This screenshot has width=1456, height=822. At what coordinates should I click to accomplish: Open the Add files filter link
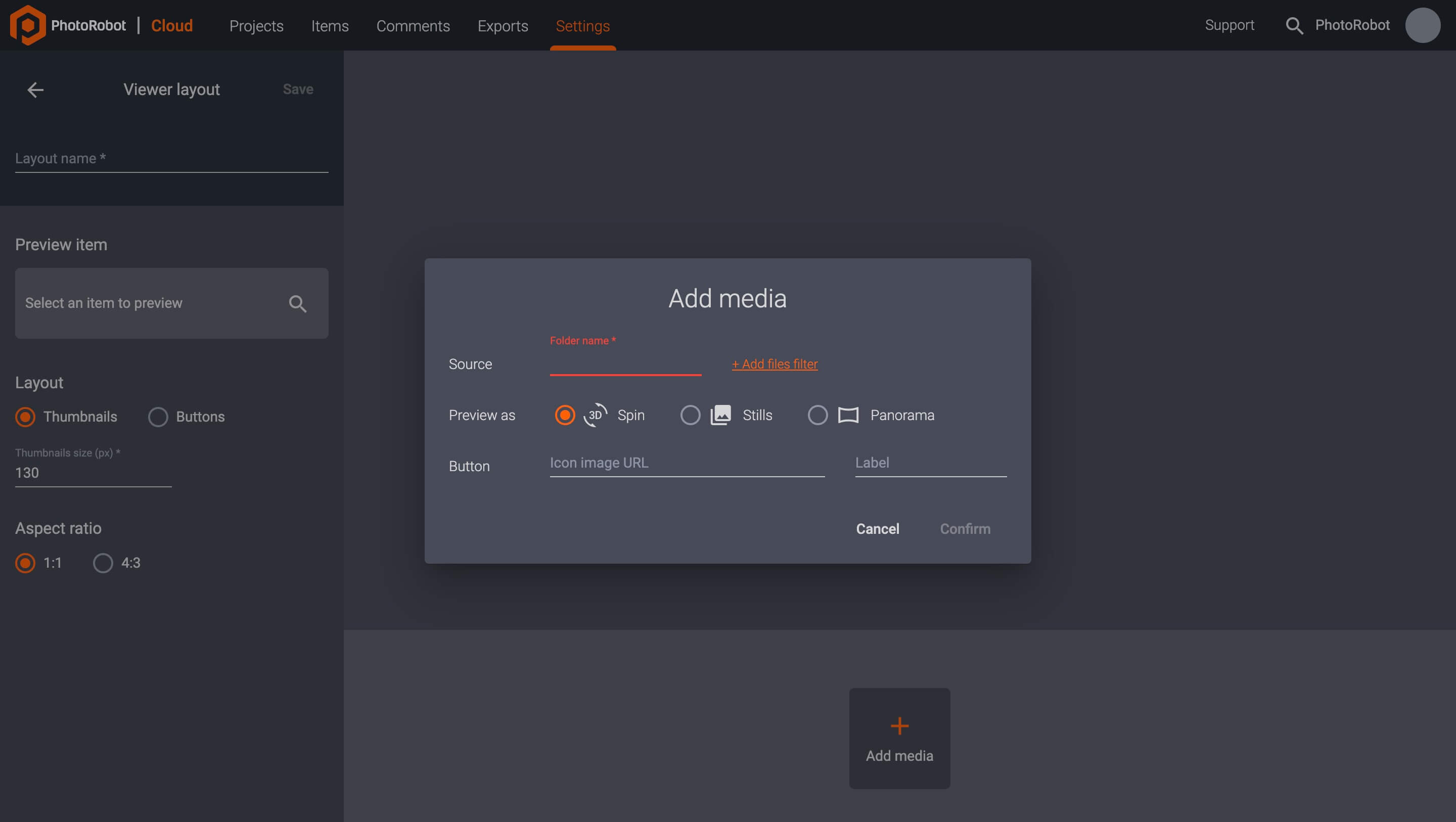click(x=775, y=364)
